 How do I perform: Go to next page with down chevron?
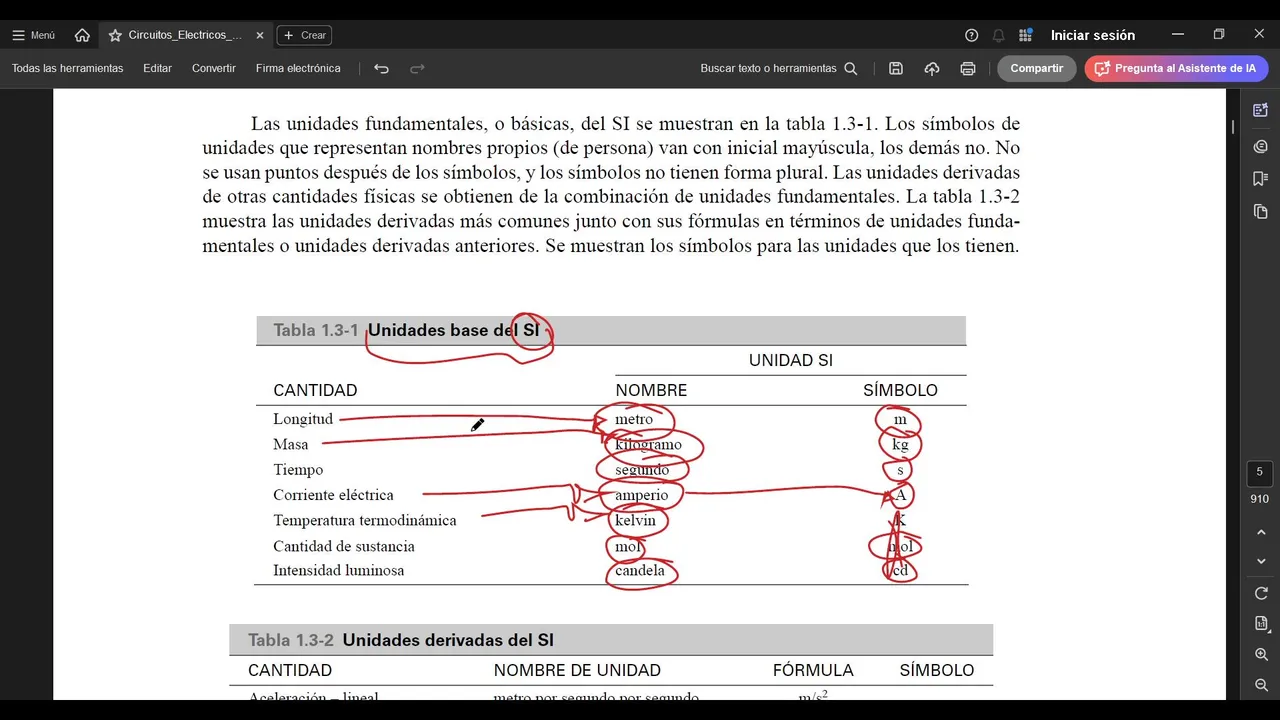pyautogui.click(x=1261, y=562)
